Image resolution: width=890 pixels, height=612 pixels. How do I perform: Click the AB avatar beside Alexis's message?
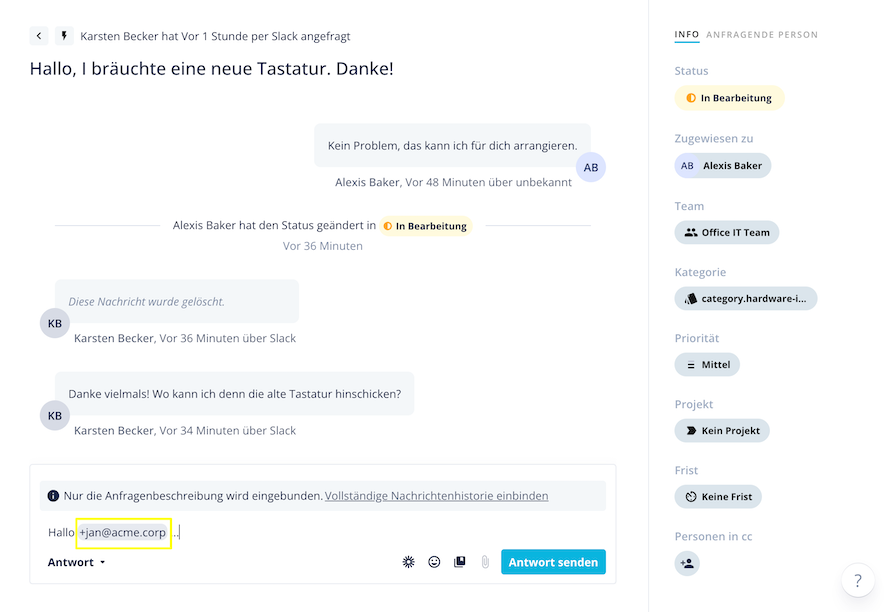click(591, 167)
